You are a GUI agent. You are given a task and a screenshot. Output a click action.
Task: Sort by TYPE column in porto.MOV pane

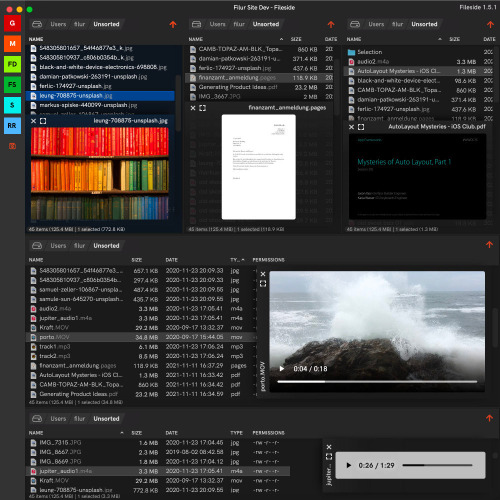pos(237,260)
